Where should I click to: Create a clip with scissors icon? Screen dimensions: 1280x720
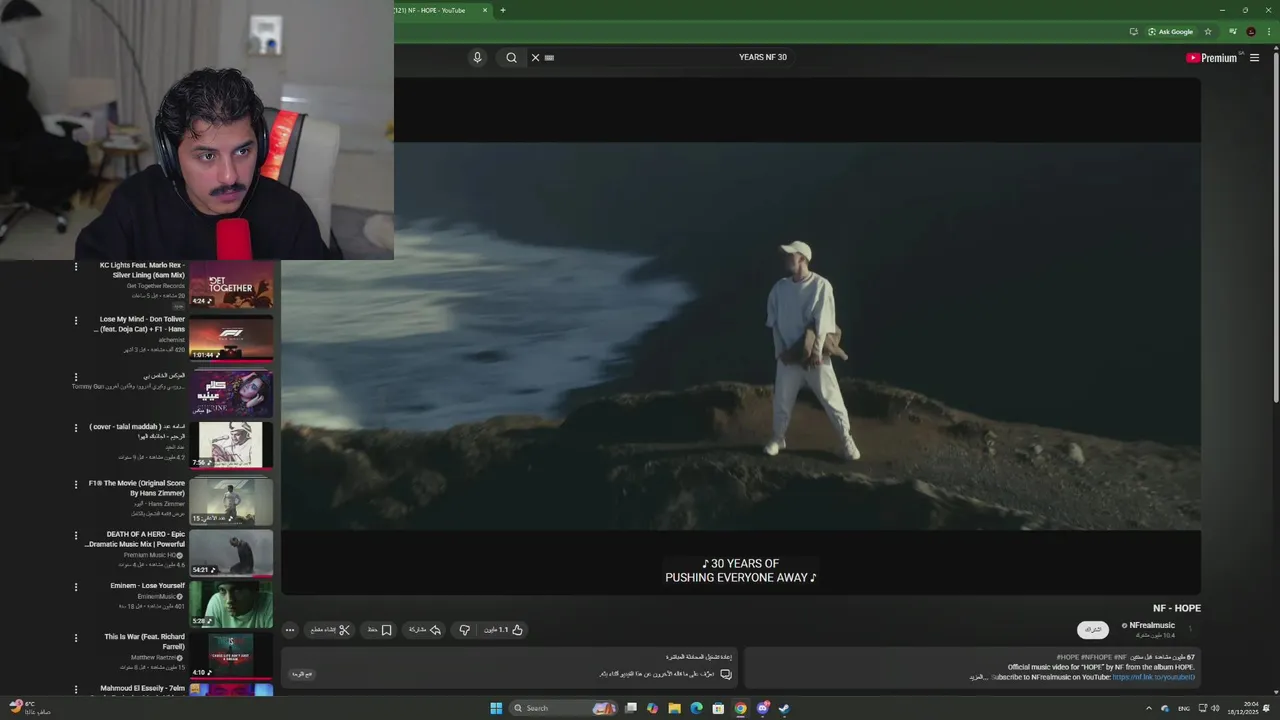[x=330, y=630]
